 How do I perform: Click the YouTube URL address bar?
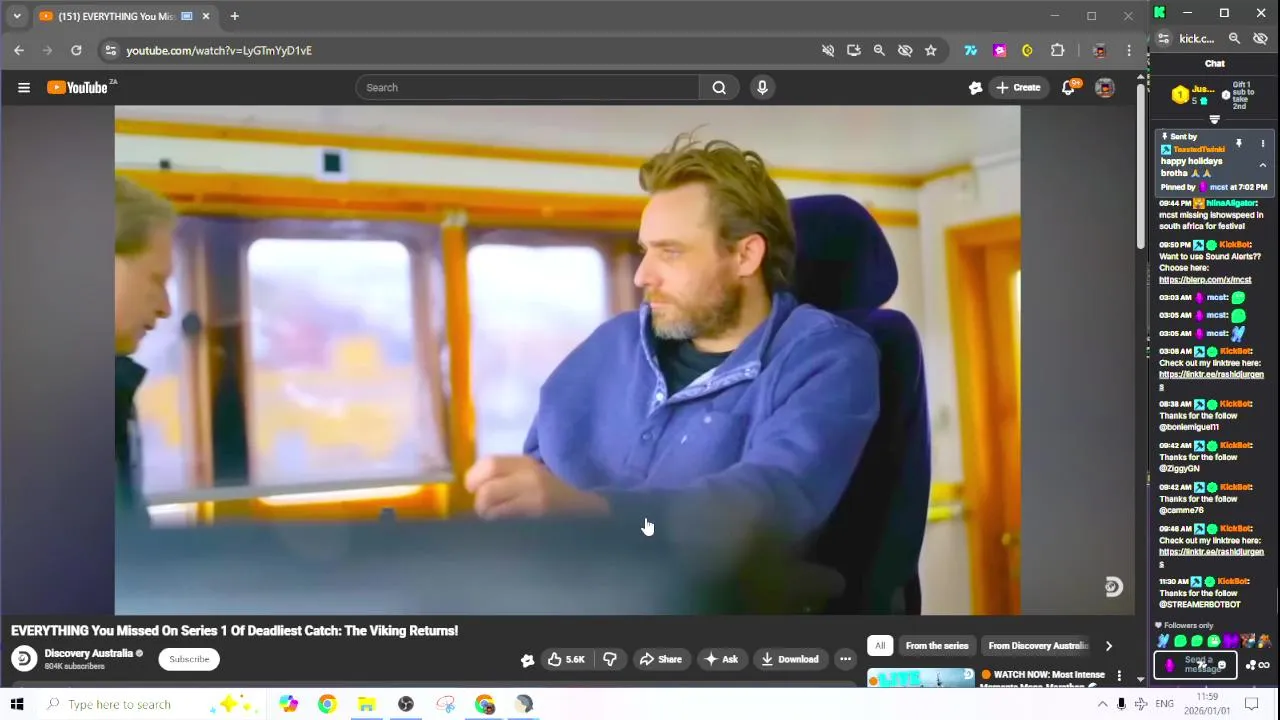[460, 50]
